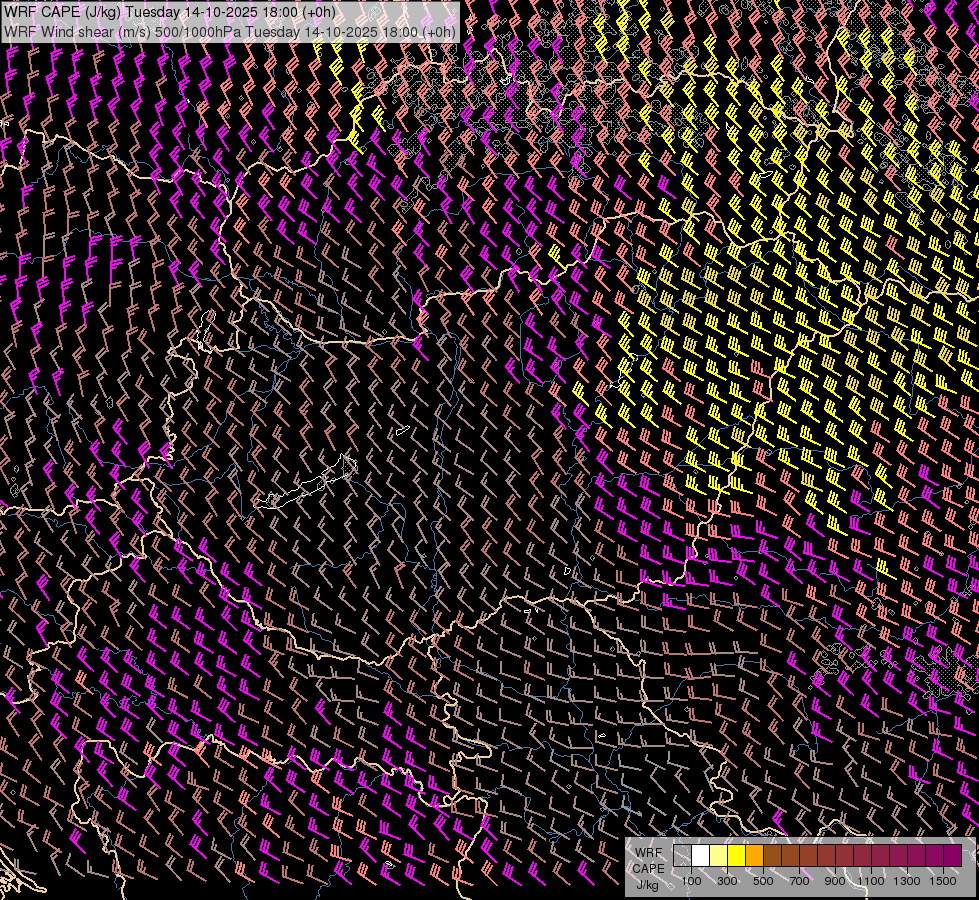
Task: Click the J/kg unit label in legend
Action: [647, 884]
